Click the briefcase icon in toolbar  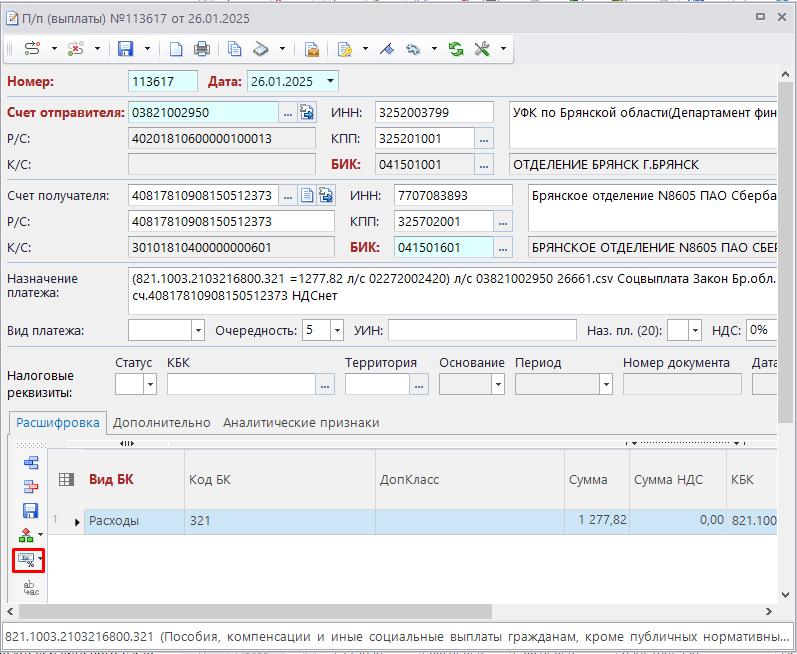click(x=312, y=48)
